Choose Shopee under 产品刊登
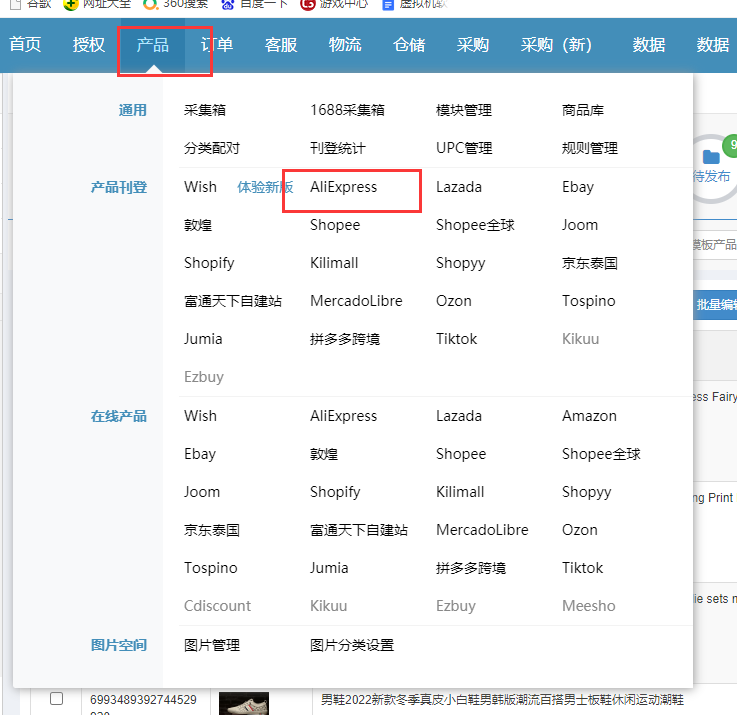 point(335,225)
